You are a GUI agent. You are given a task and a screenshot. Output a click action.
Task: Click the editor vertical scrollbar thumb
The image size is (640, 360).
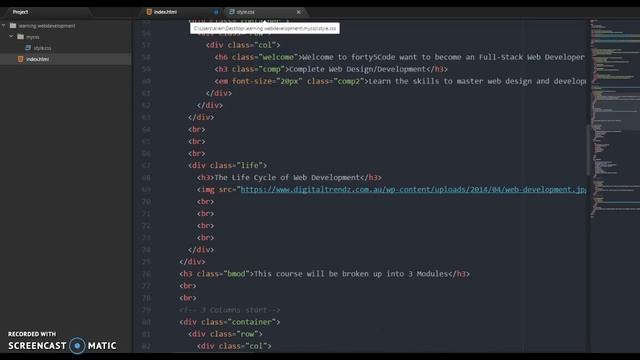(588, 150)
